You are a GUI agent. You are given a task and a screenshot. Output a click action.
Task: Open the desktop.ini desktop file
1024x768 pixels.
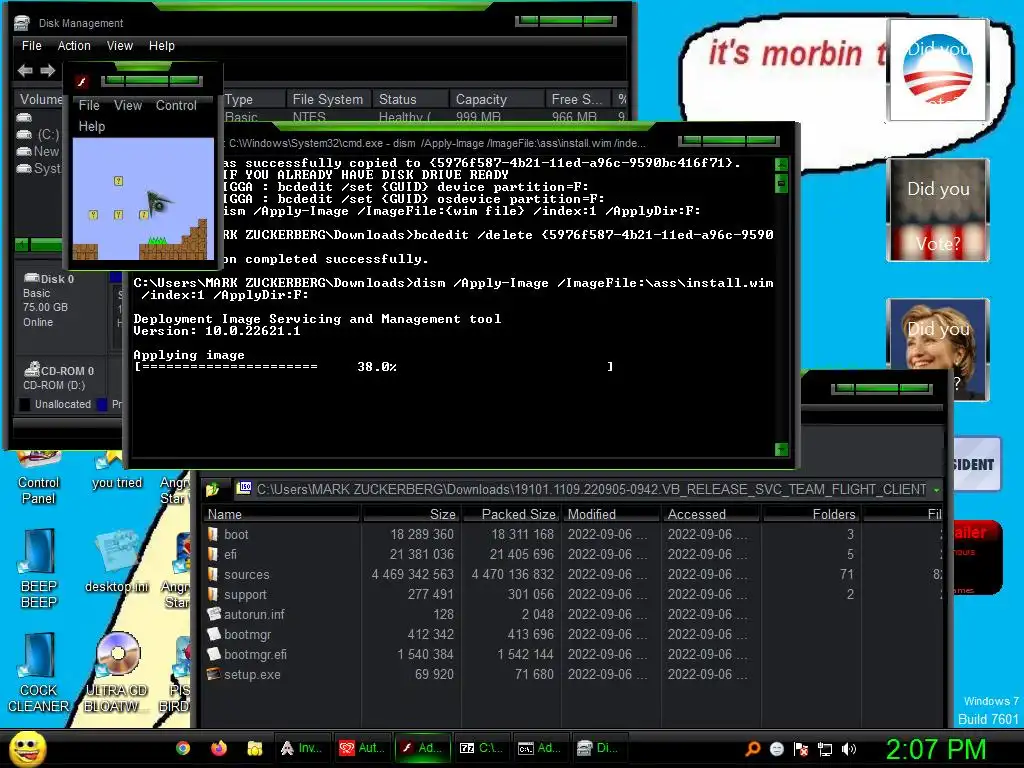(x=117, y=562)
